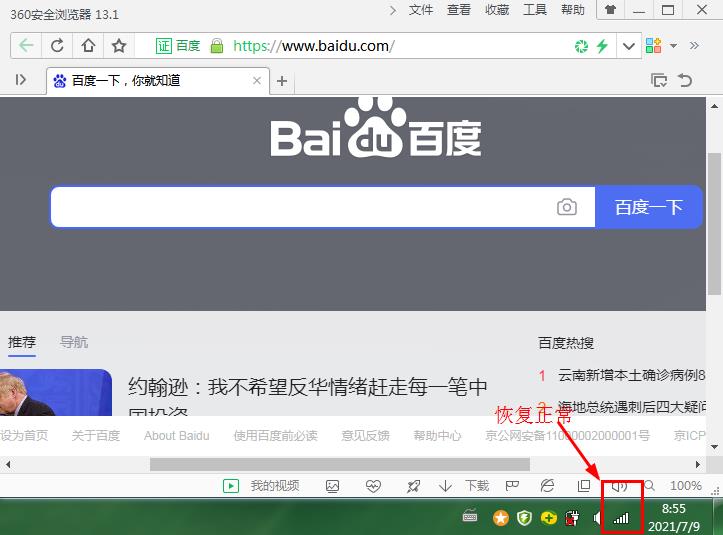The width and height of the screenshot is (723, 535).
Task: Toggle the sidebar panel icon left of tabs
Action: pyautogui.click(x=20, y=80)
